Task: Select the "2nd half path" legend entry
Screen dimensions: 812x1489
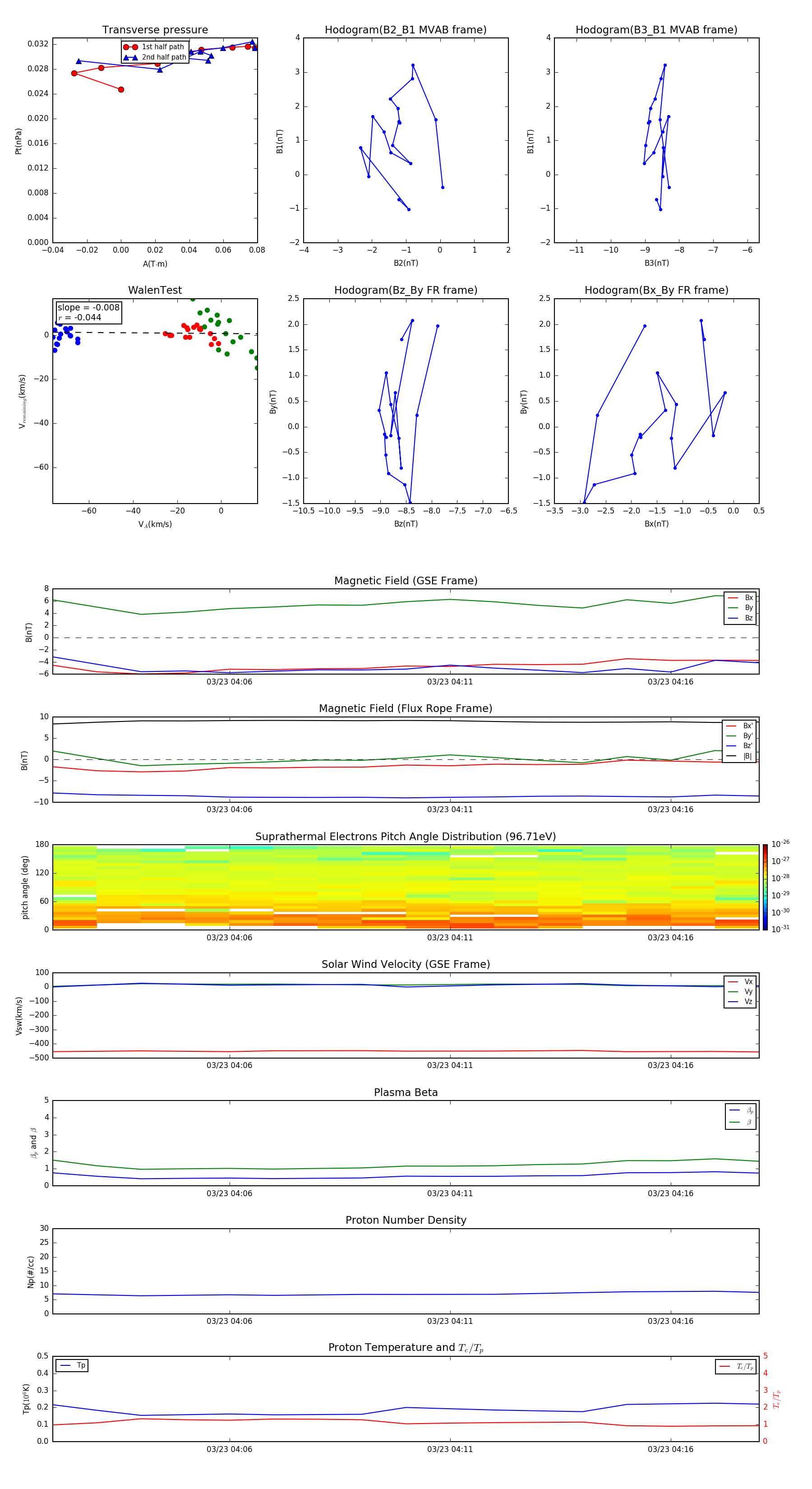Action: [x=155, y=57]
